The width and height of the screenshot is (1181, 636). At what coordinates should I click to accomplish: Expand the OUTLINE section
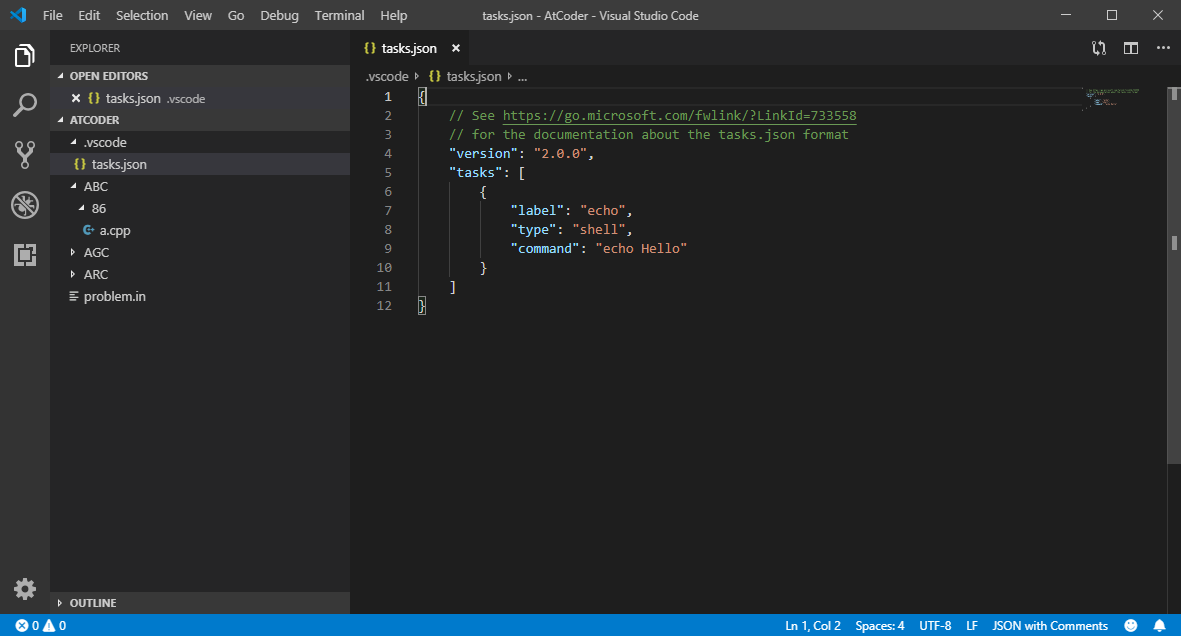[x=92, y=603]
